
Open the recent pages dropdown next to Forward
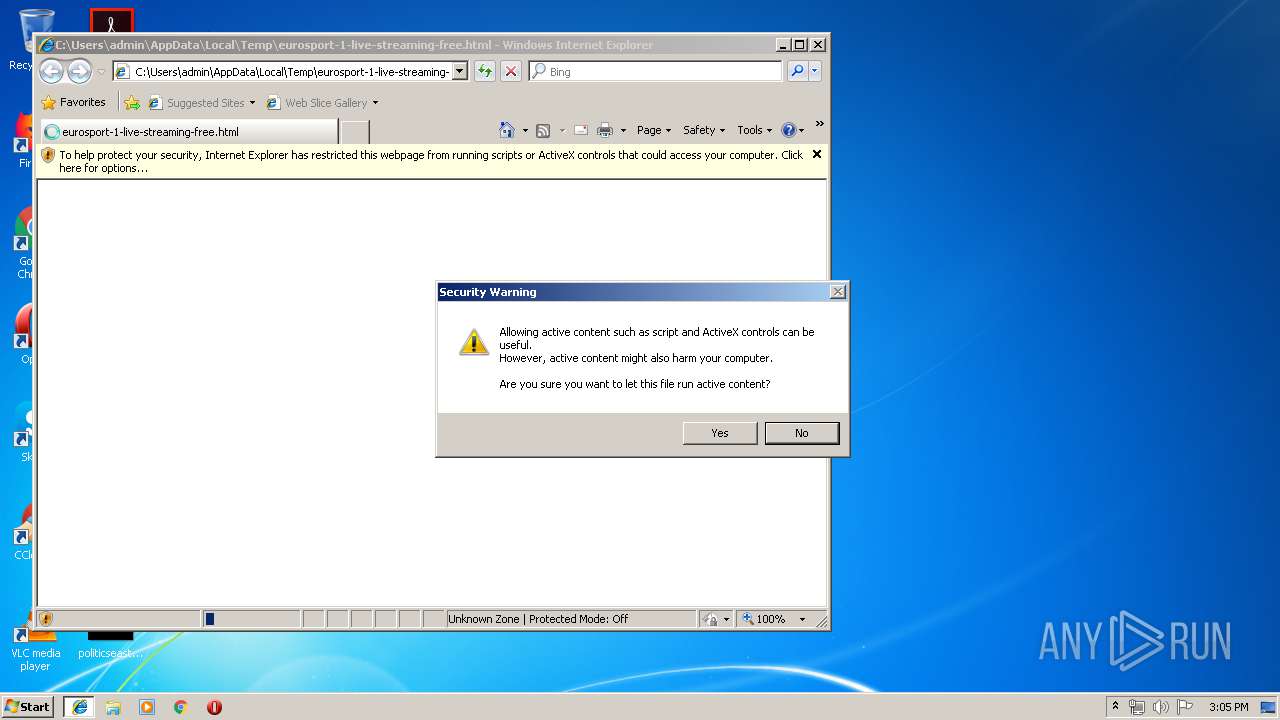point(101,72)
